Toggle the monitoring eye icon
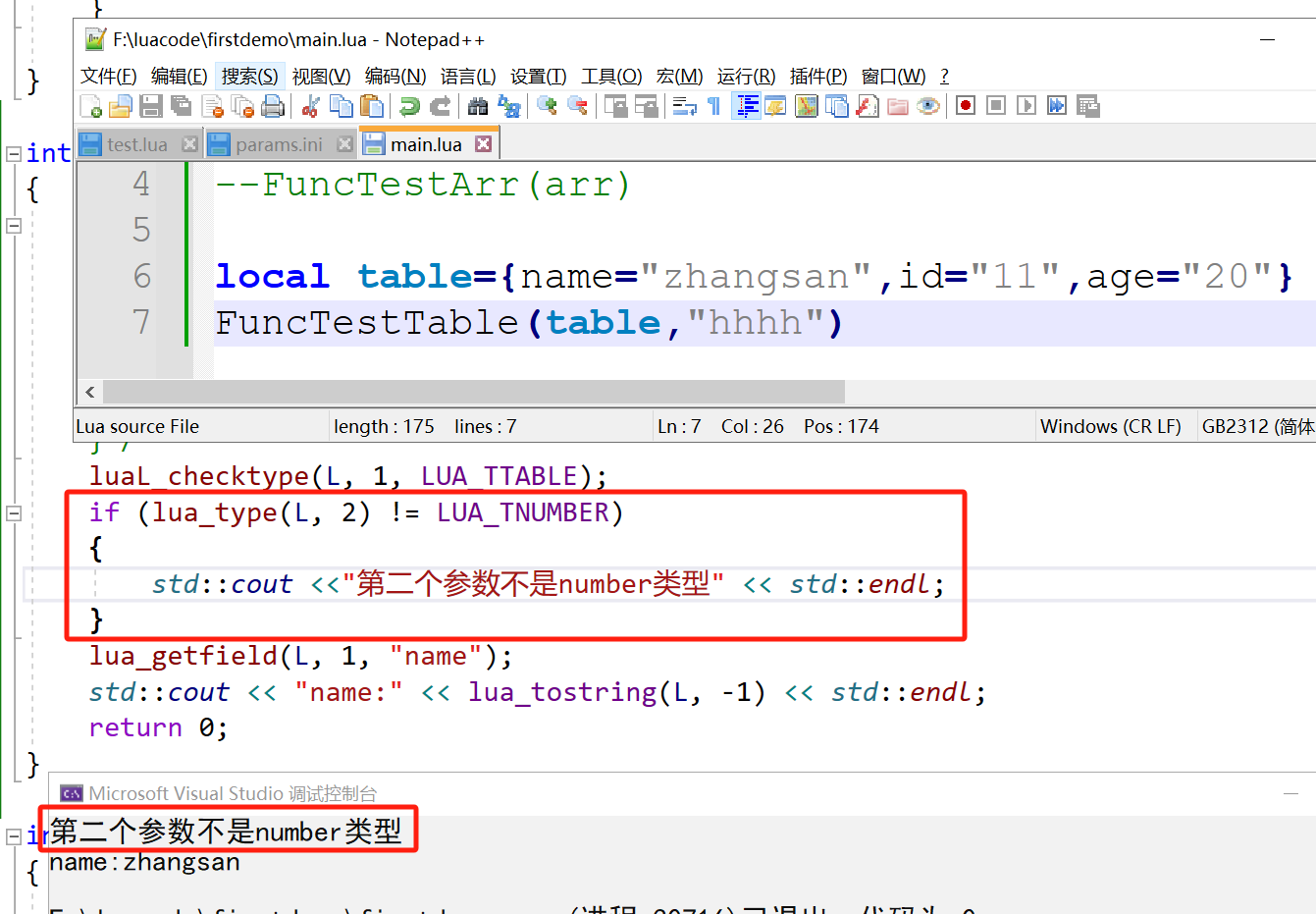This screenshot has height=914, width=1316. click(x=928, y=106)
